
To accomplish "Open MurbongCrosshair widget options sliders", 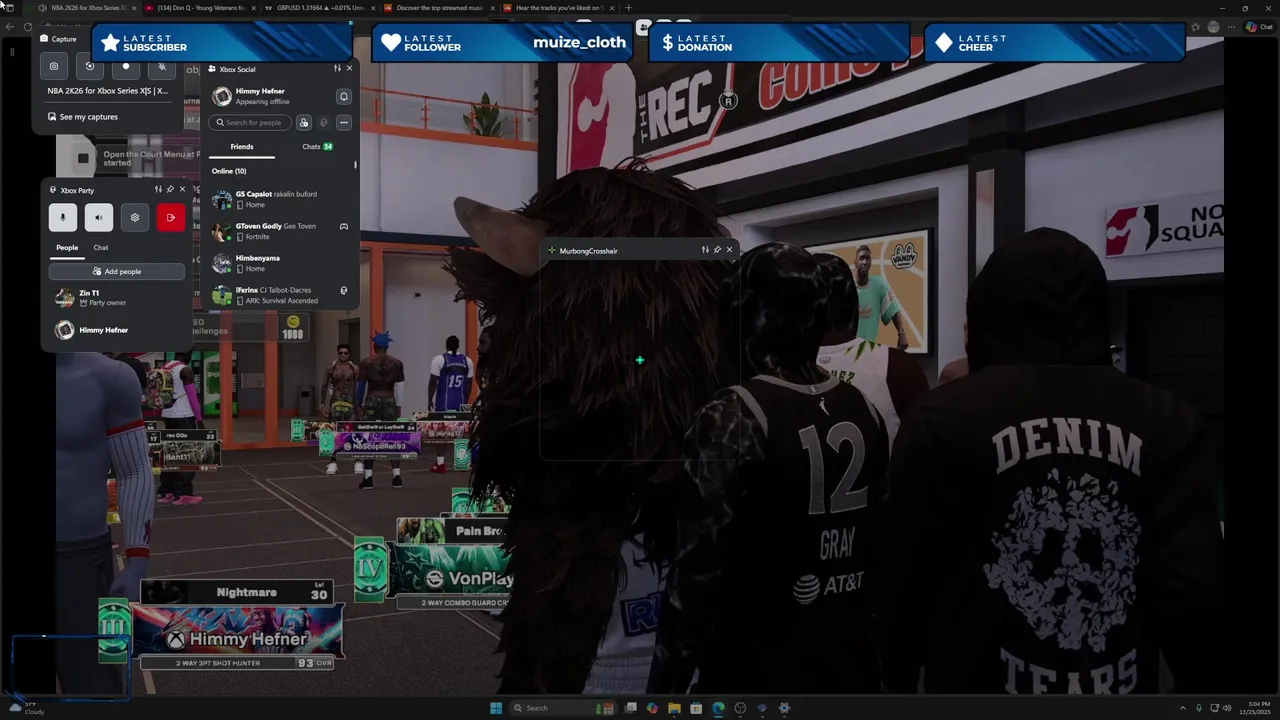I will point(705,250).
